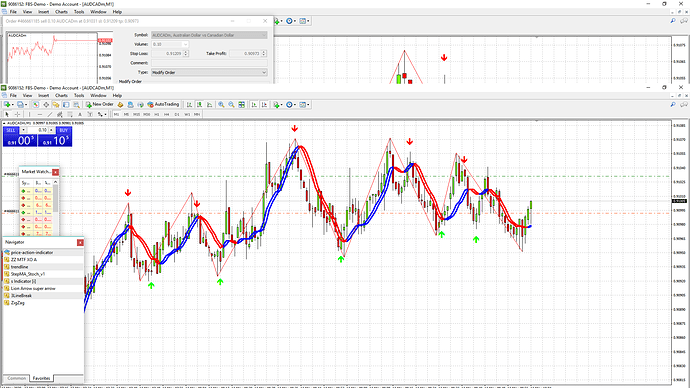Viewport: 690px width, 388px height.
Task: Click the blue SELL one-click button
Action: click(x=11, y=130)
